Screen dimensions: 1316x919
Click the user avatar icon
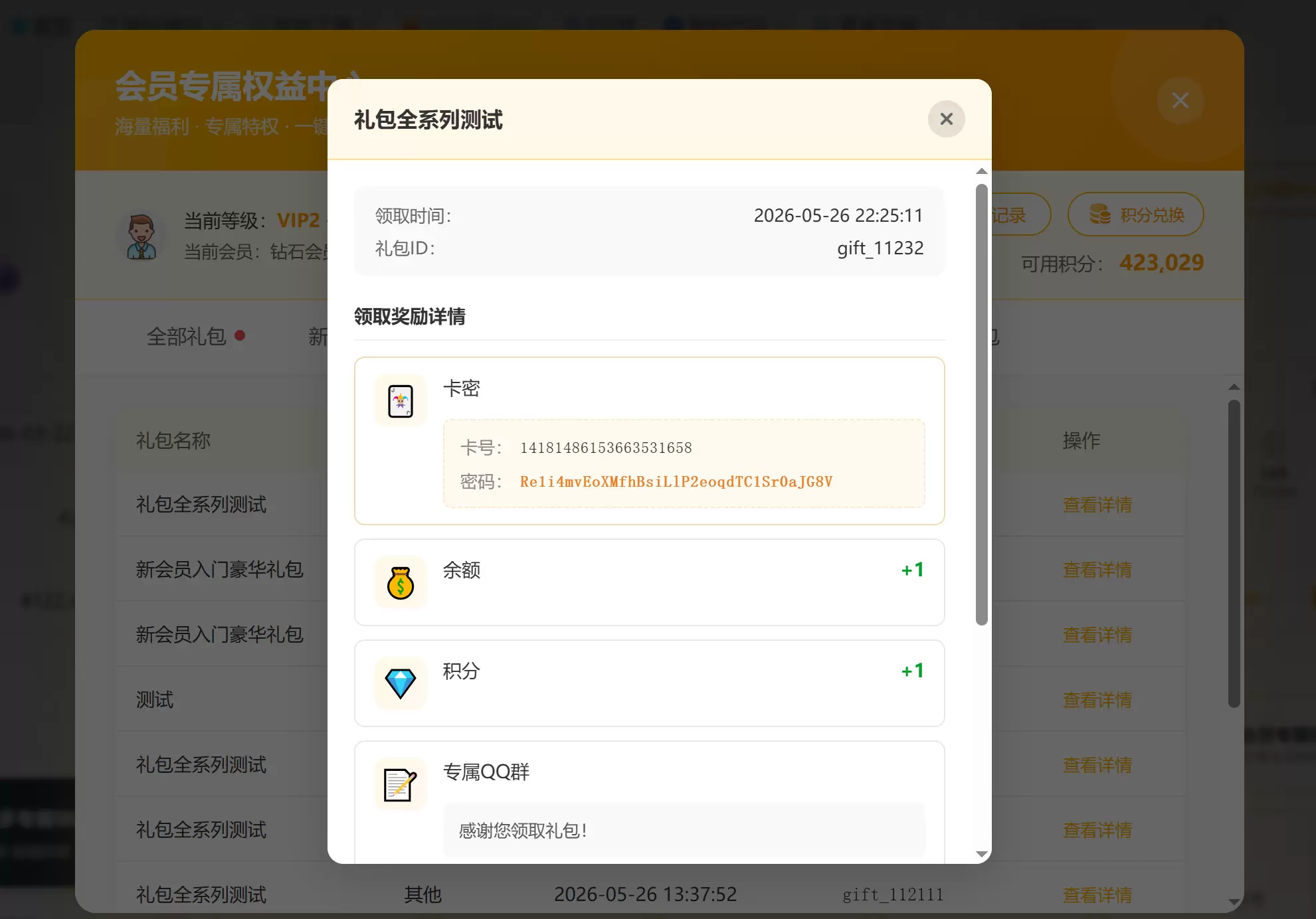click(x=141, y=236)
